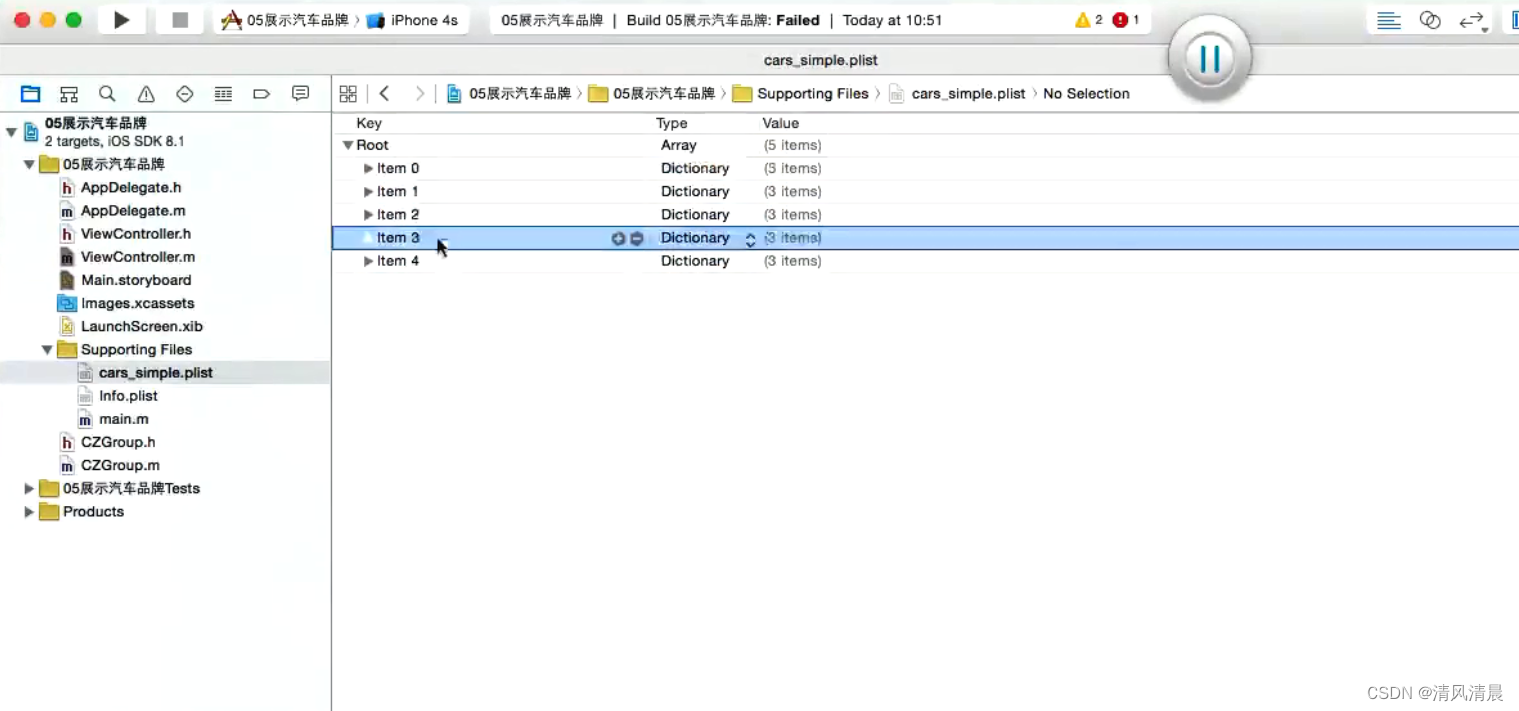Open Images.xcassets in the navigator

127,303
